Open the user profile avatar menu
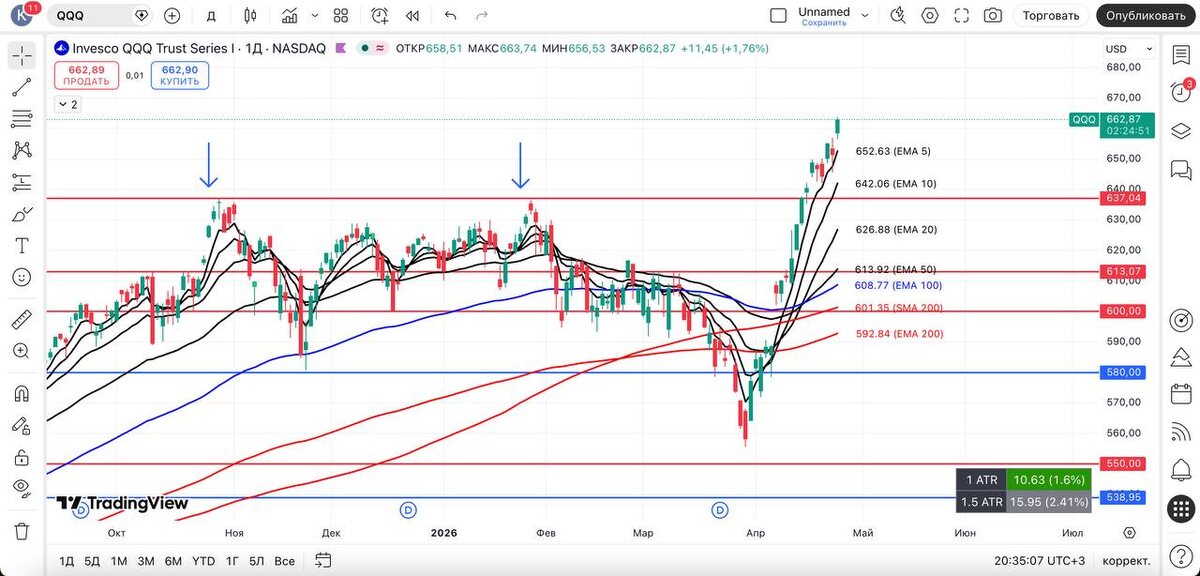The image size is (1200, 576). [x=23, y=15]
